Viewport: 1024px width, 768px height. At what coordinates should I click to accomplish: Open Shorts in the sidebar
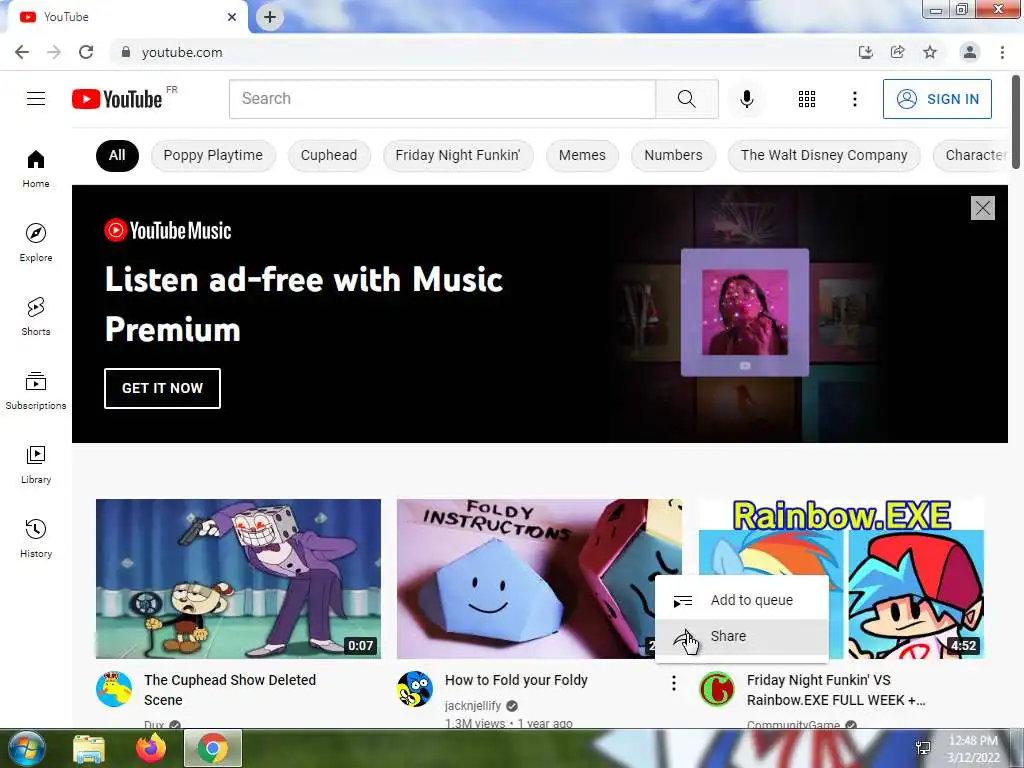36,317
